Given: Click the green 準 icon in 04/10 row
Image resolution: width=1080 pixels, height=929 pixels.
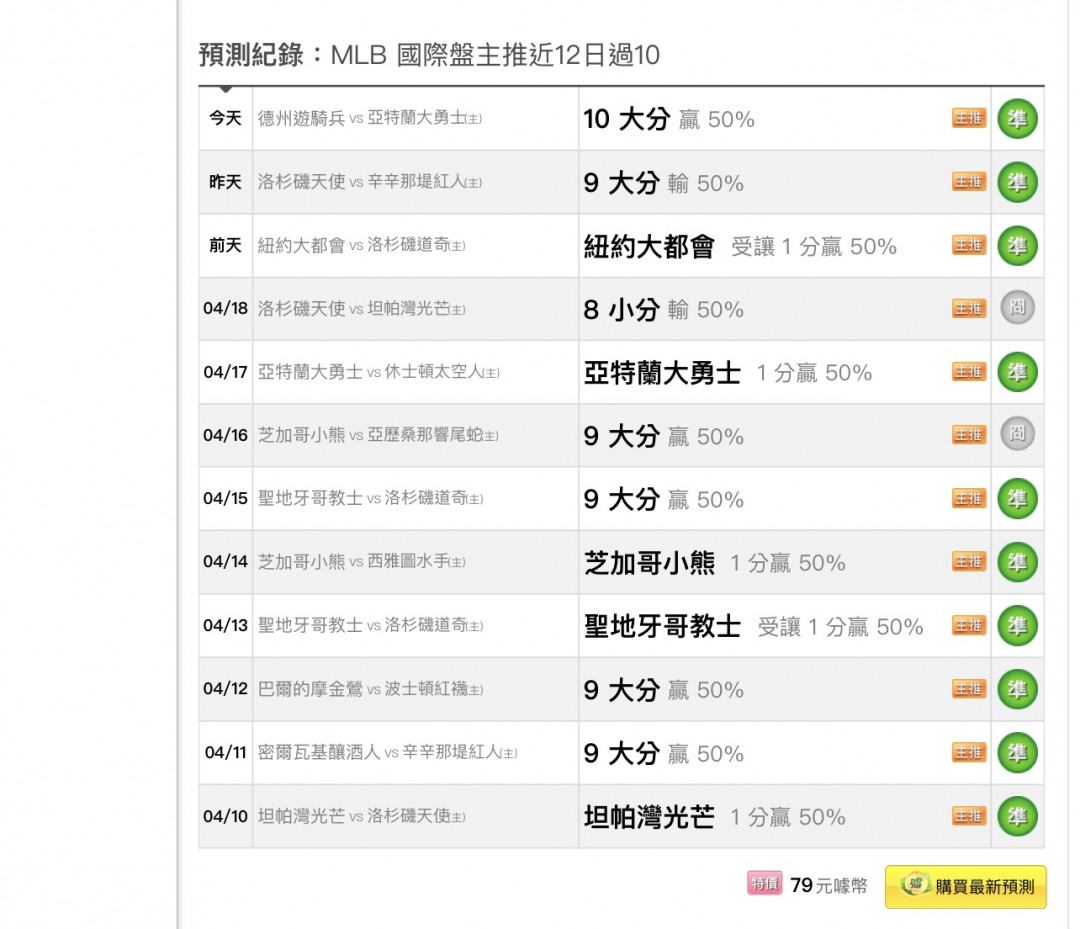Looking at the screenshot, I should point(1017,816).
